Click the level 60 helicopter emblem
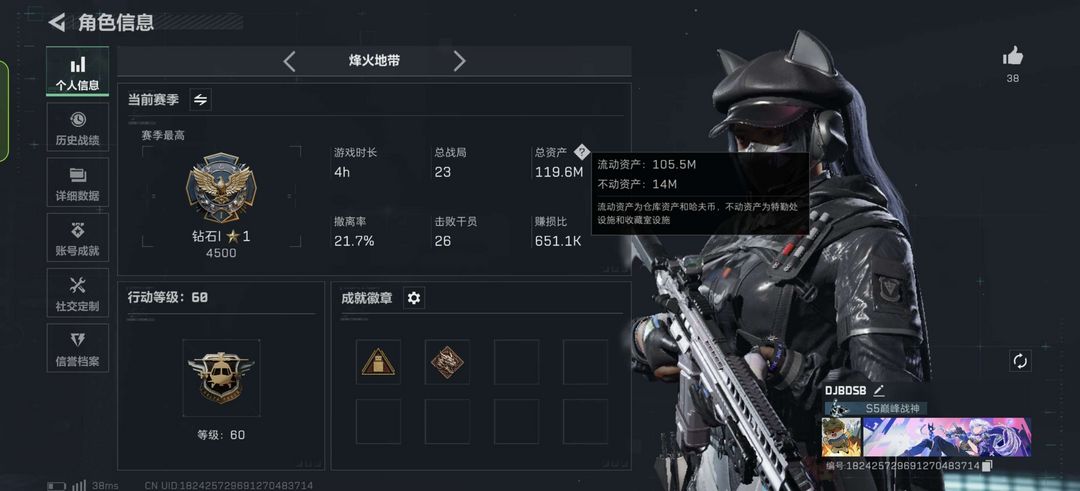 (x=221, y=378)
